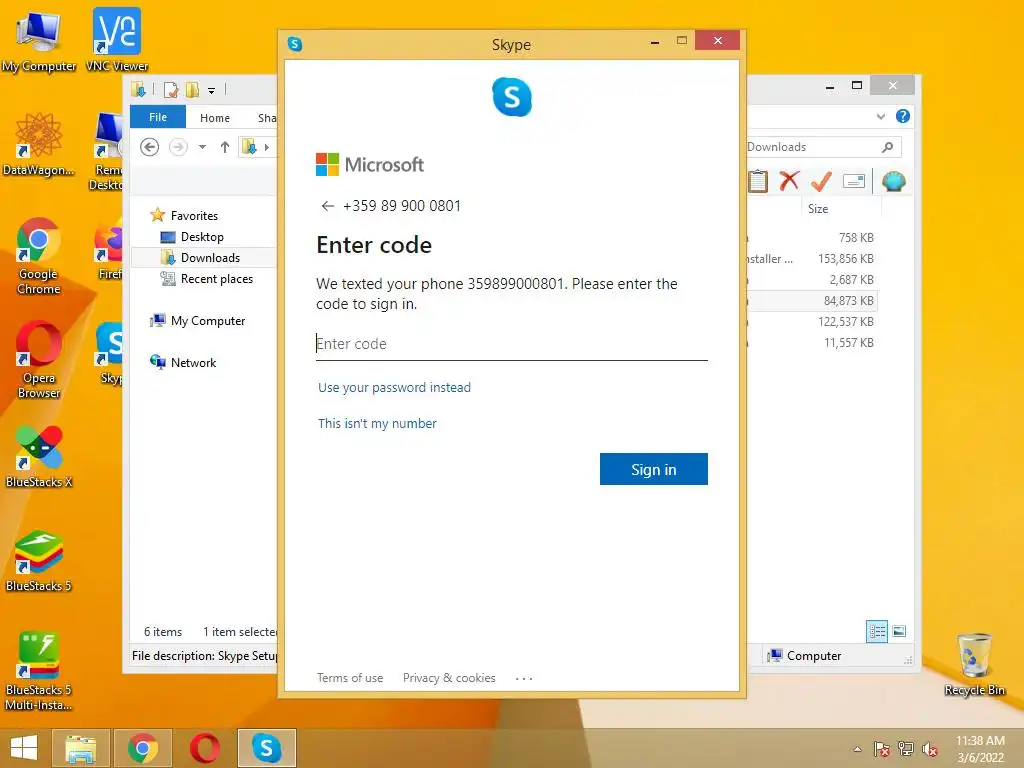Expand address bar path chevron in Explorer
This screenshot has height=768, width=1024.
(x=266, y=147)
